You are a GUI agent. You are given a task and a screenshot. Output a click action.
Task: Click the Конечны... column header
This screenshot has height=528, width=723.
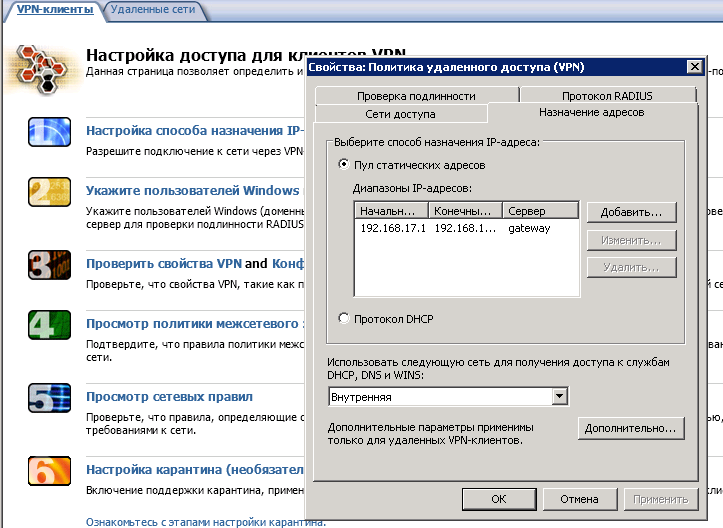[466, 210]
